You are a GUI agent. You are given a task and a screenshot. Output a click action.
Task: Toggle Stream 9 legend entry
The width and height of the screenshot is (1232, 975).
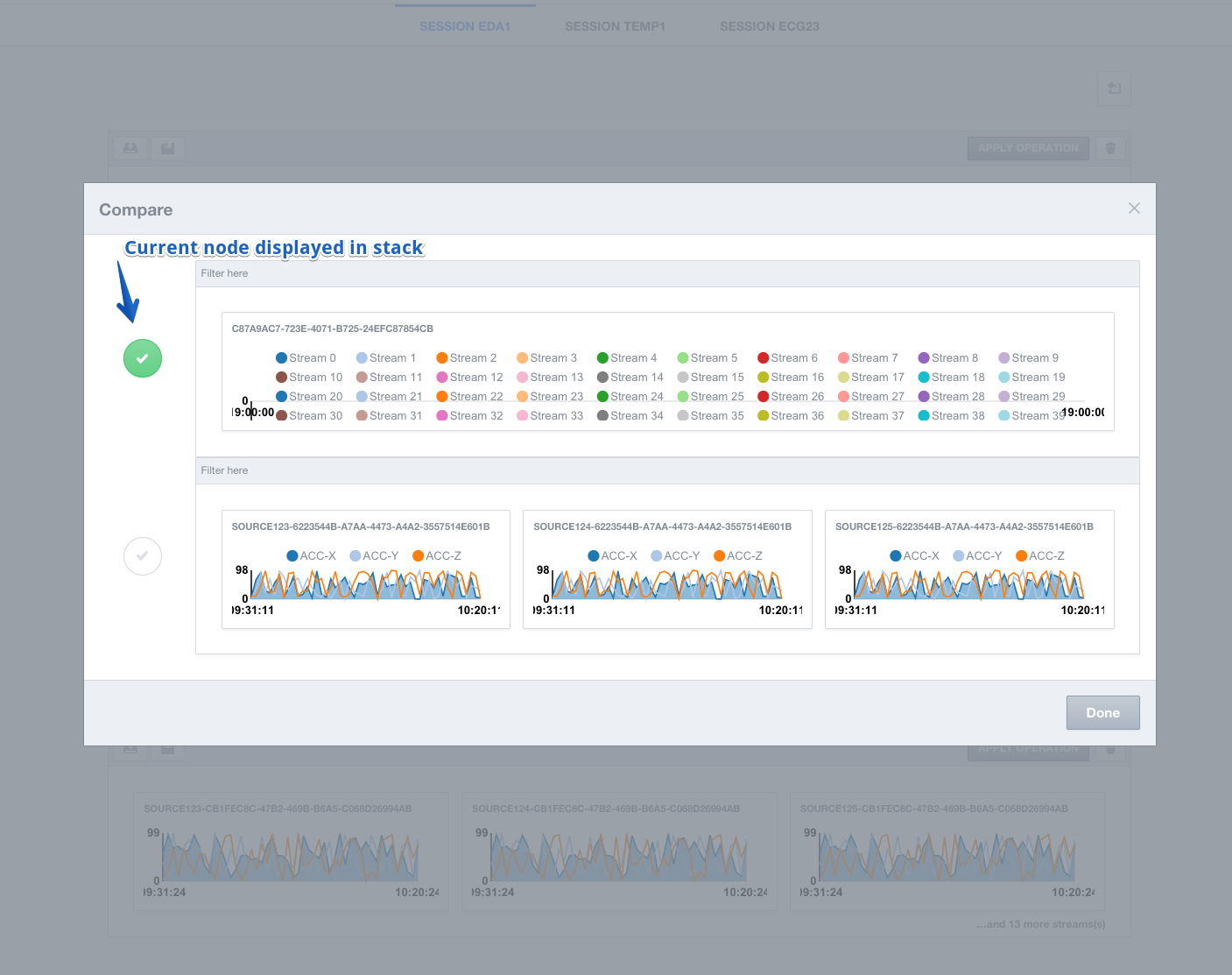(1029, 357)
